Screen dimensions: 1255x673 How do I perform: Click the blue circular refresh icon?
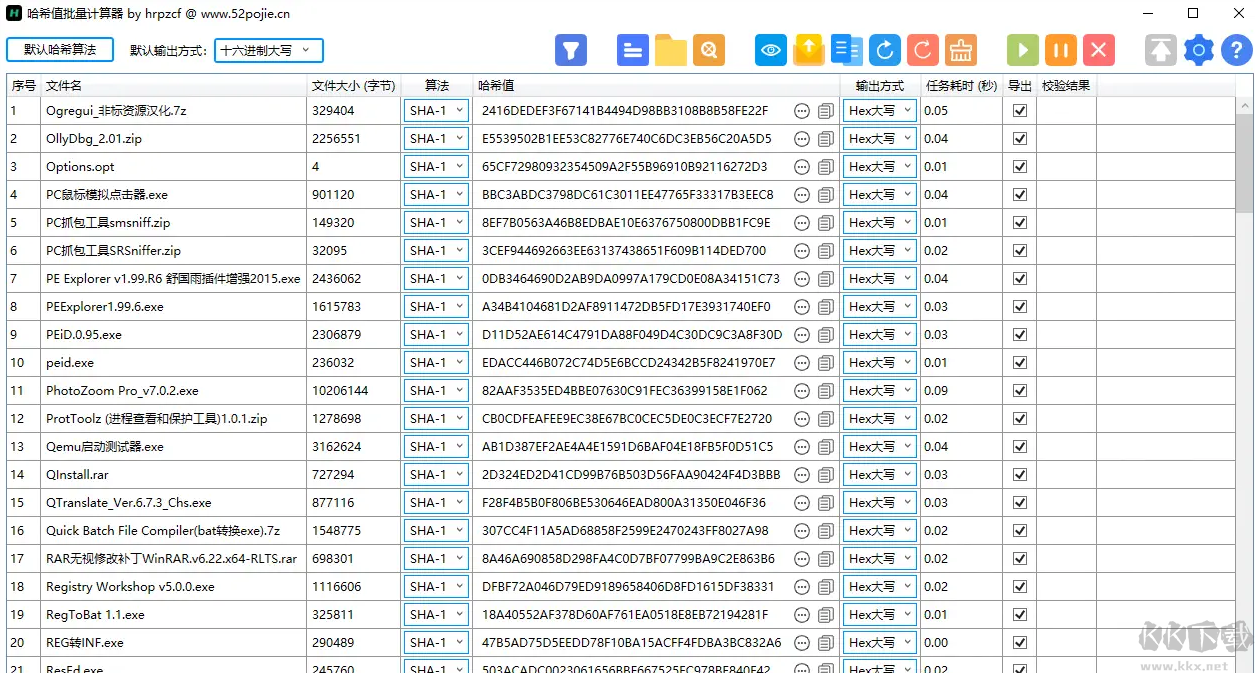885,50
